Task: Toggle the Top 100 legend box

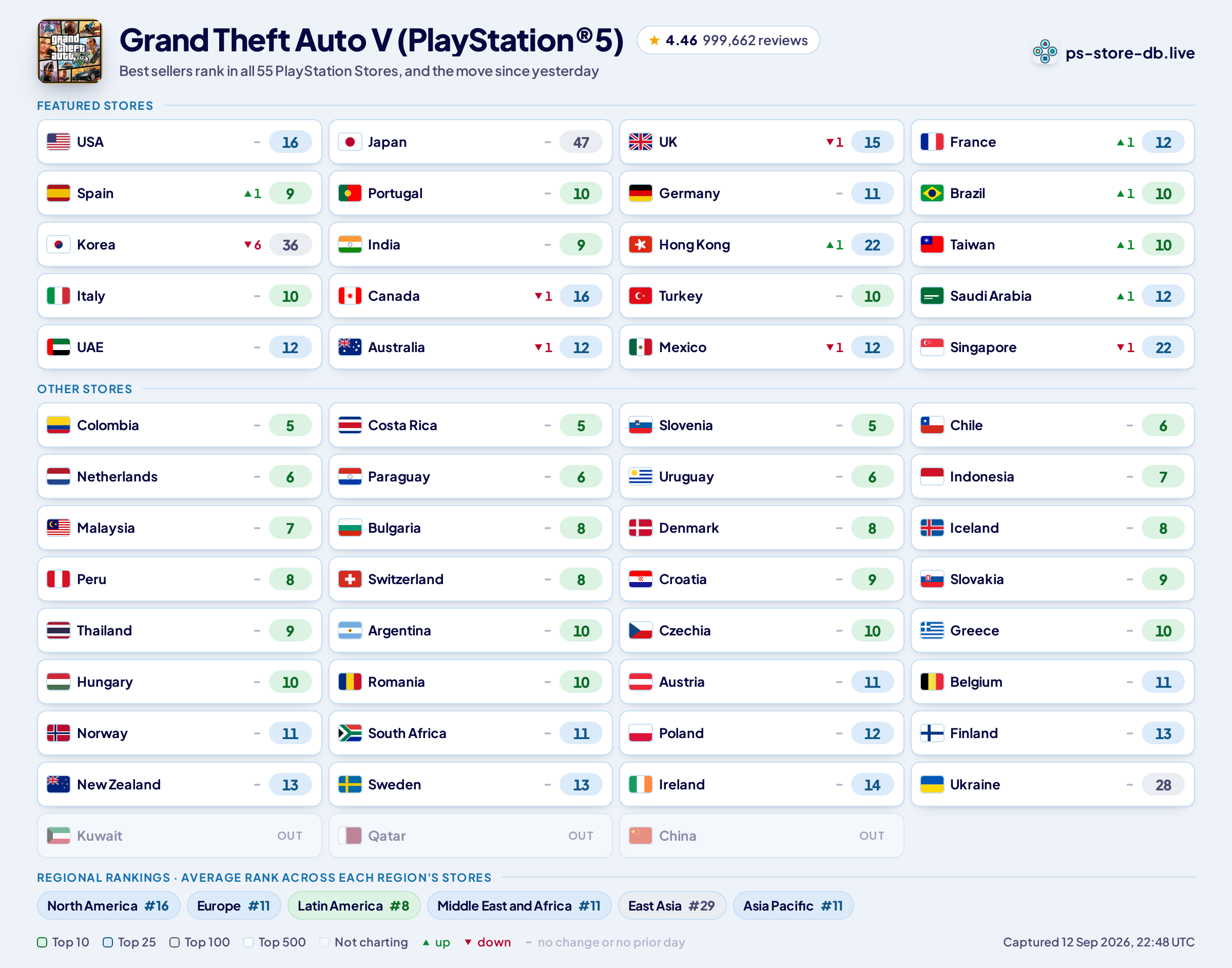Action: (x=175, y=942)
